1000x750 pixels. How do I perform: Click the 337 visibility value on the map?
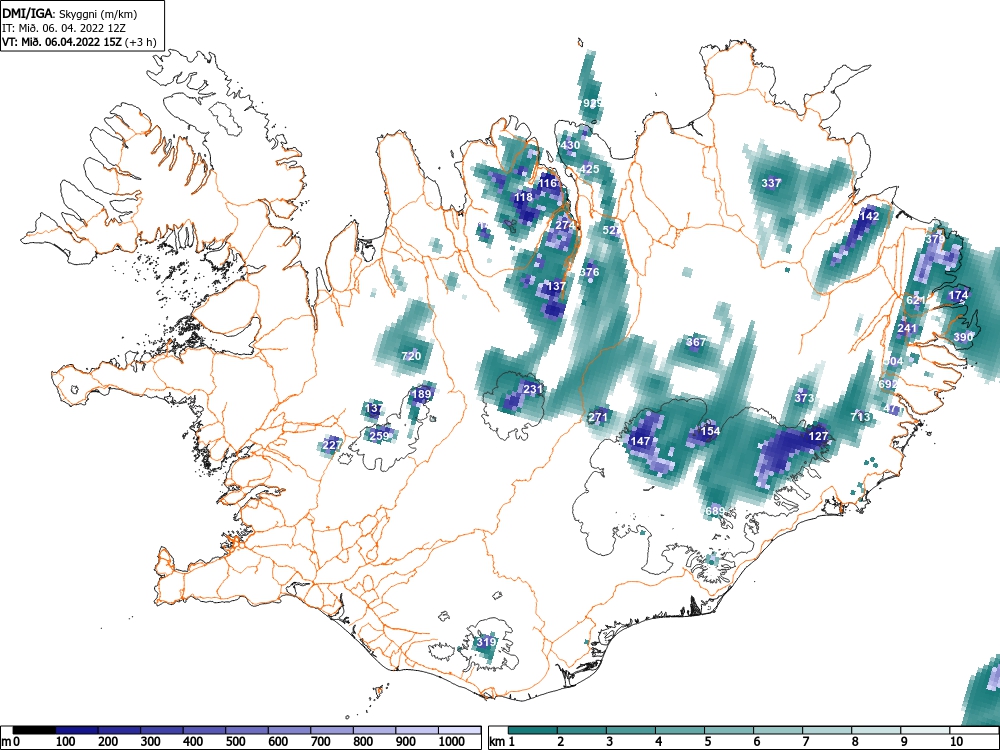coord(771,183)
